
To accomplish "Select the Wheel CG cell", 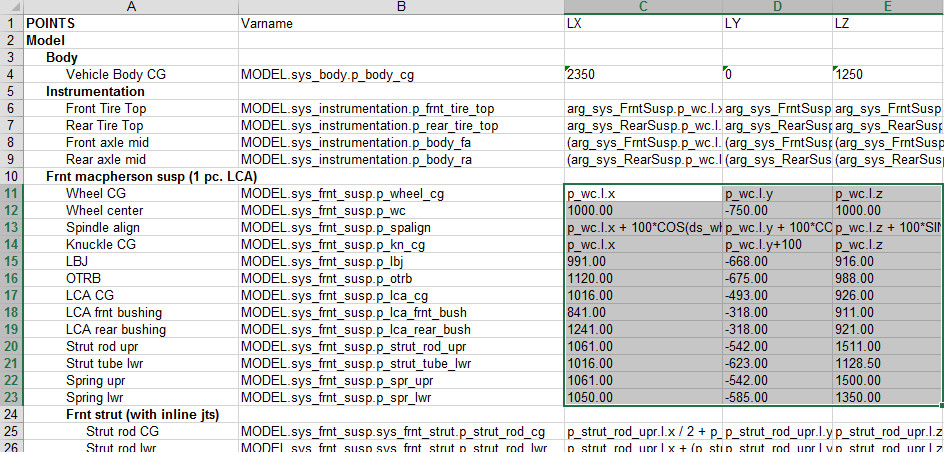I will coord(131,194).
